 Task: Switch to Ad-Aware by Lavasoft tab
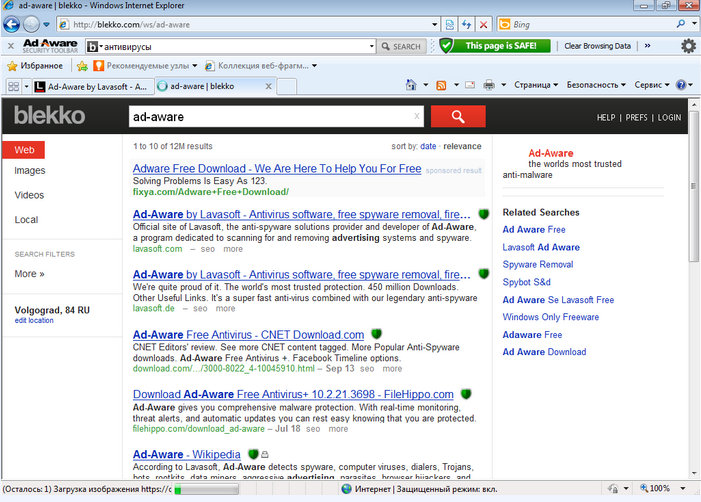click(93, 86)
